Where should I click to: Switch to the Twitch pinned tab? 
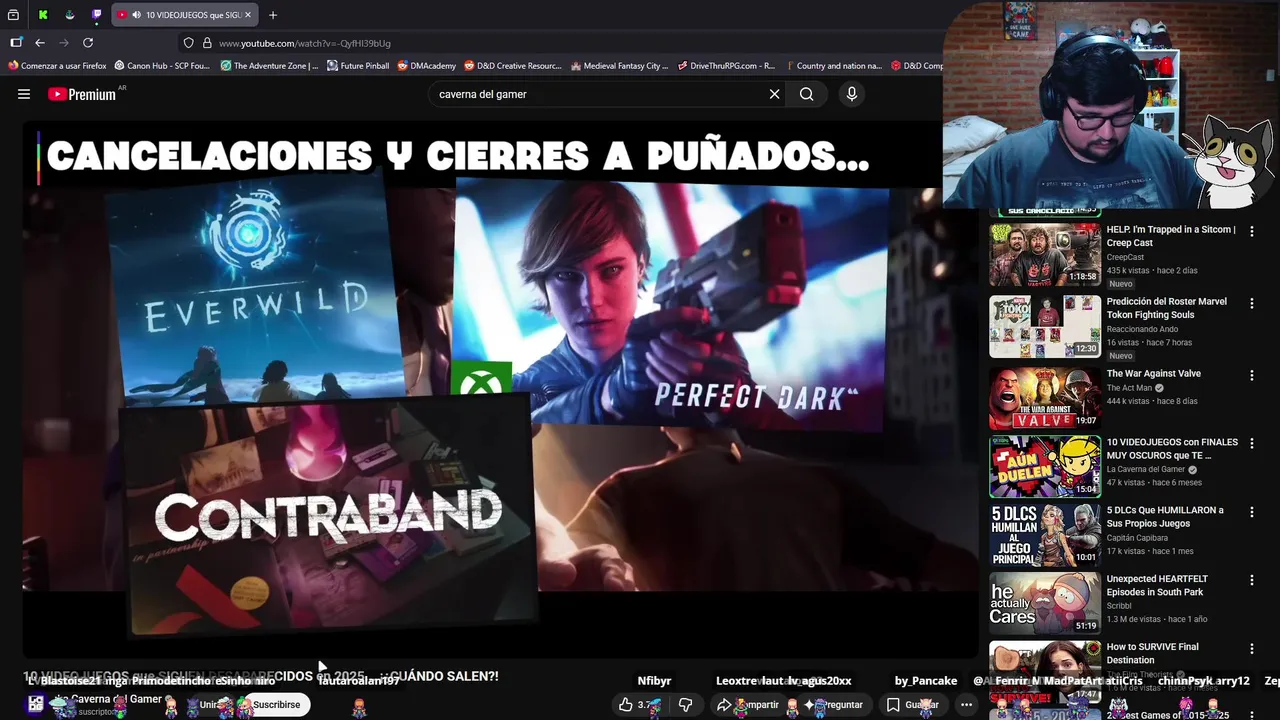[x=96, y=15]
